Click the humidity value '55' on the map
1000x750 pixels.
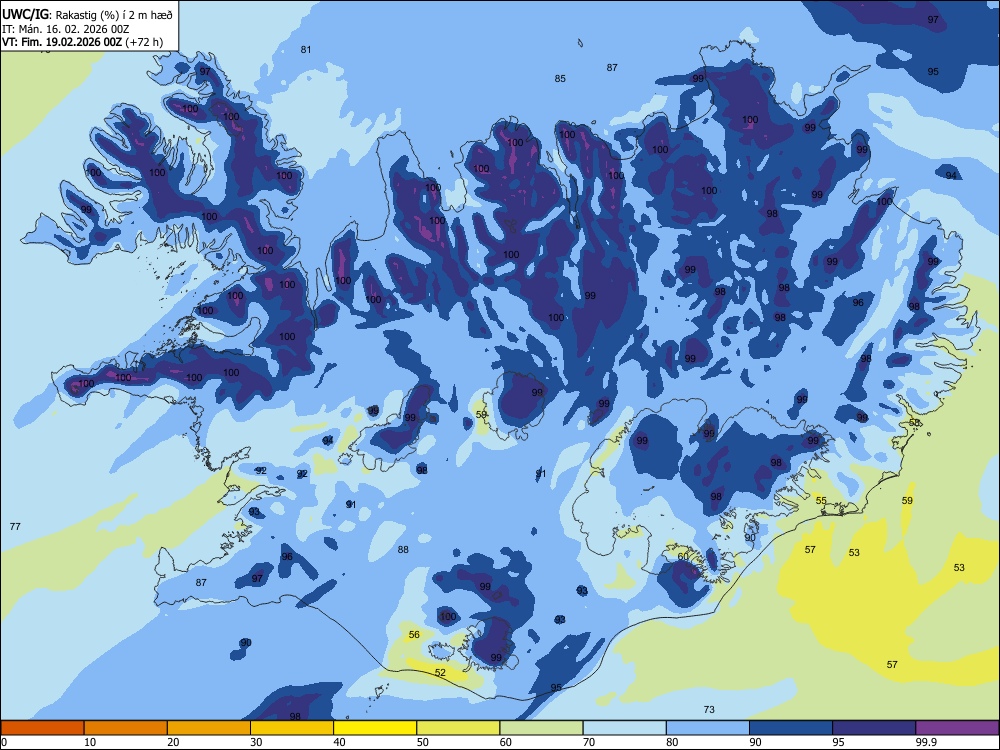821,501
